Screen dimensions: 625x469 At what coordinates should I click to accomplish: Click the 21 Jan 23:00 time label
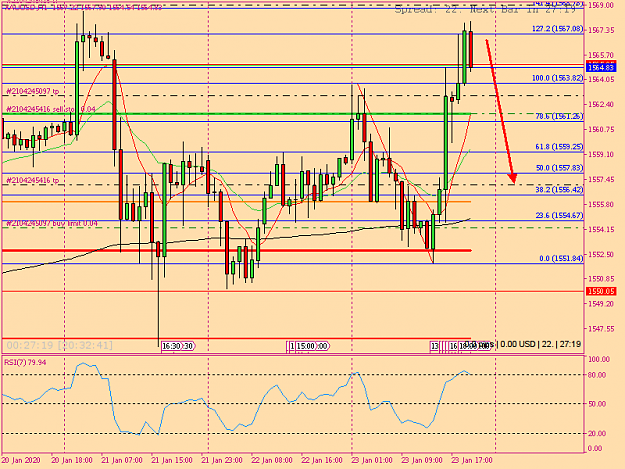[x=222, y=460]
